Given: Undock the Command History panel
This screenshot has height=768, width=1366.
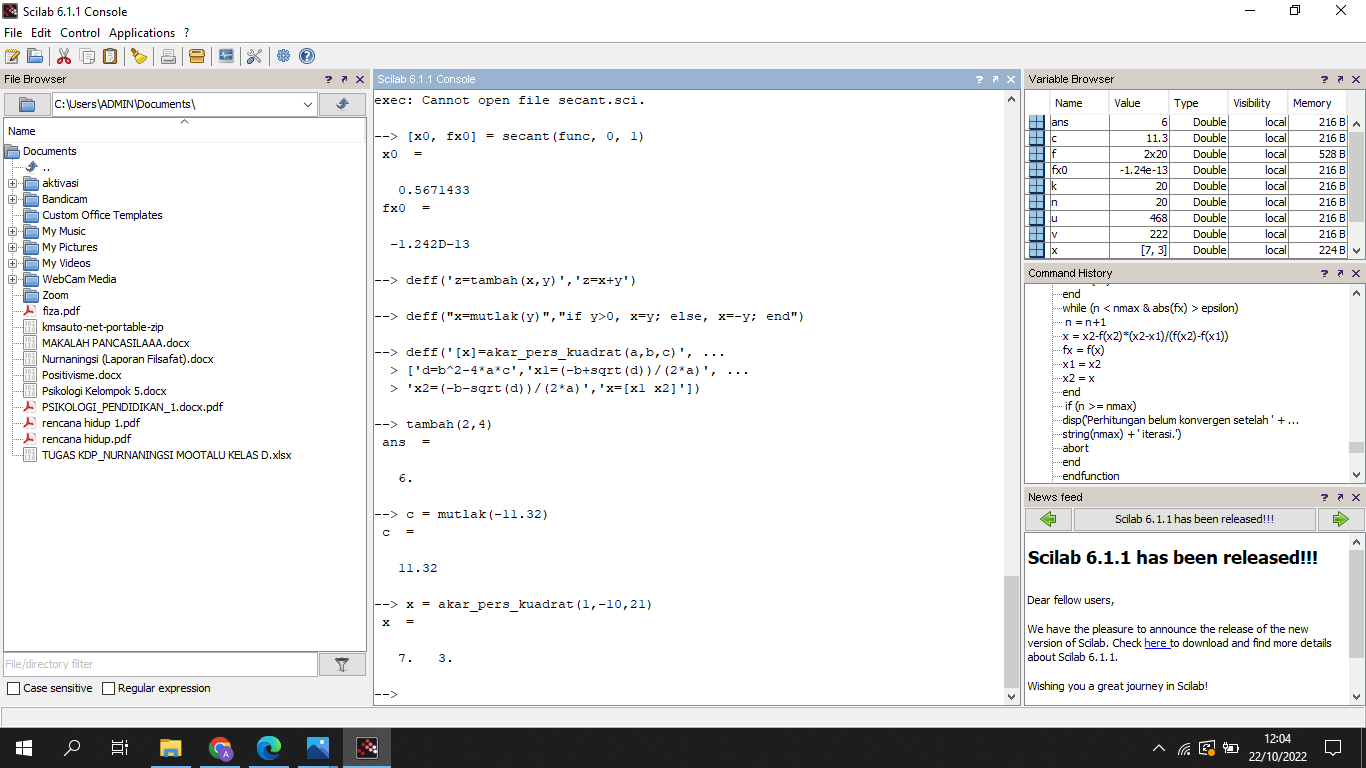Looking at the screenshot, I should [x=1340, y=273].
